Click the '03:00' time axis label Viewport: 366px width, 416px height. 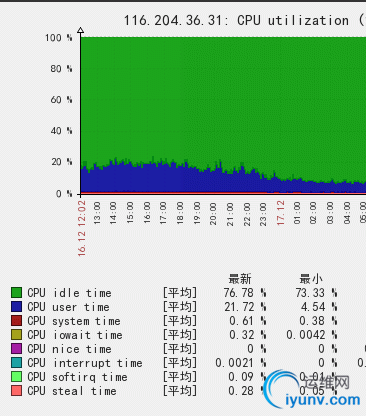330,213
